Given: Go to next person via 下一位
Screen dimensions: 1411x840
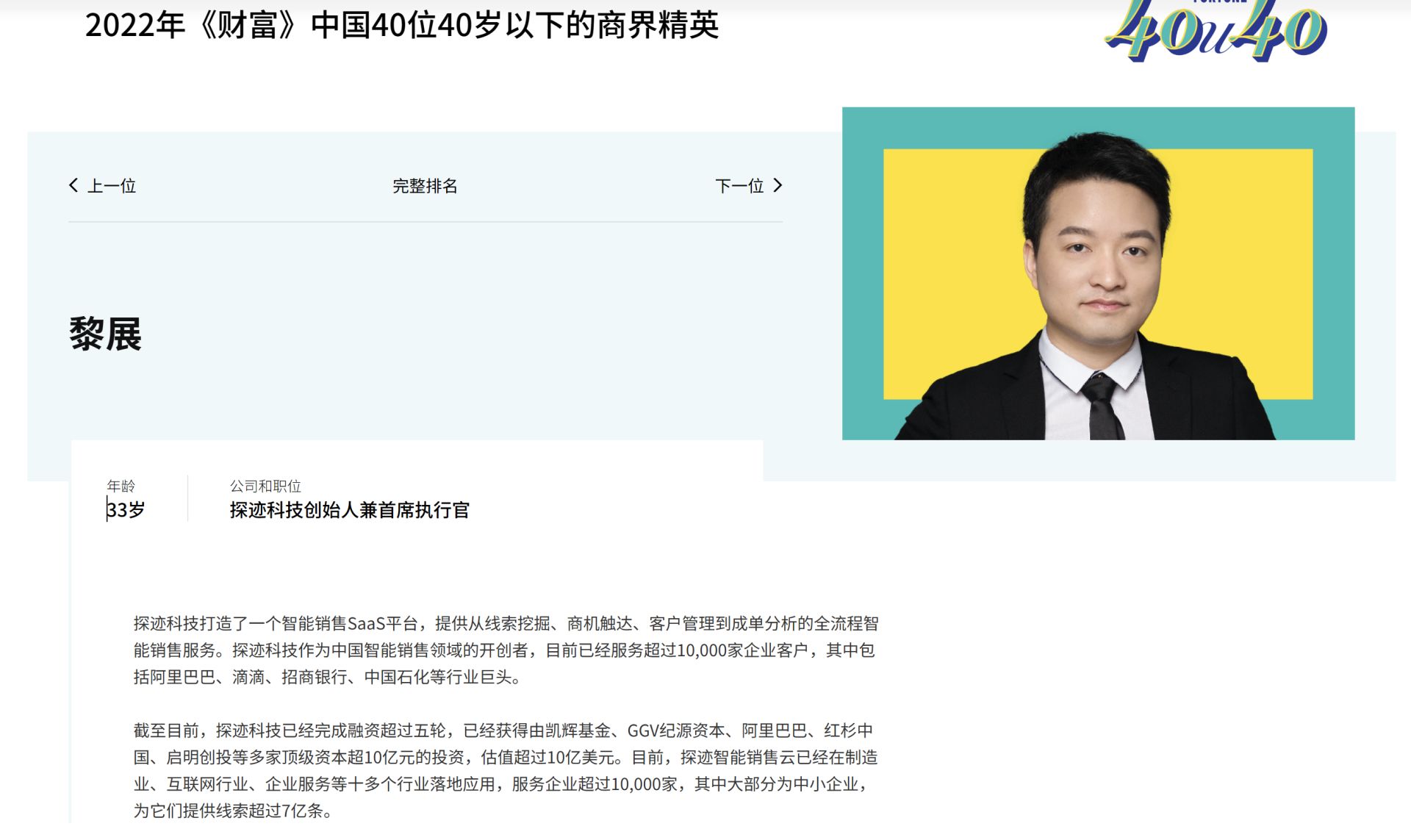Looking at the screenshot, I should (739, 186).
